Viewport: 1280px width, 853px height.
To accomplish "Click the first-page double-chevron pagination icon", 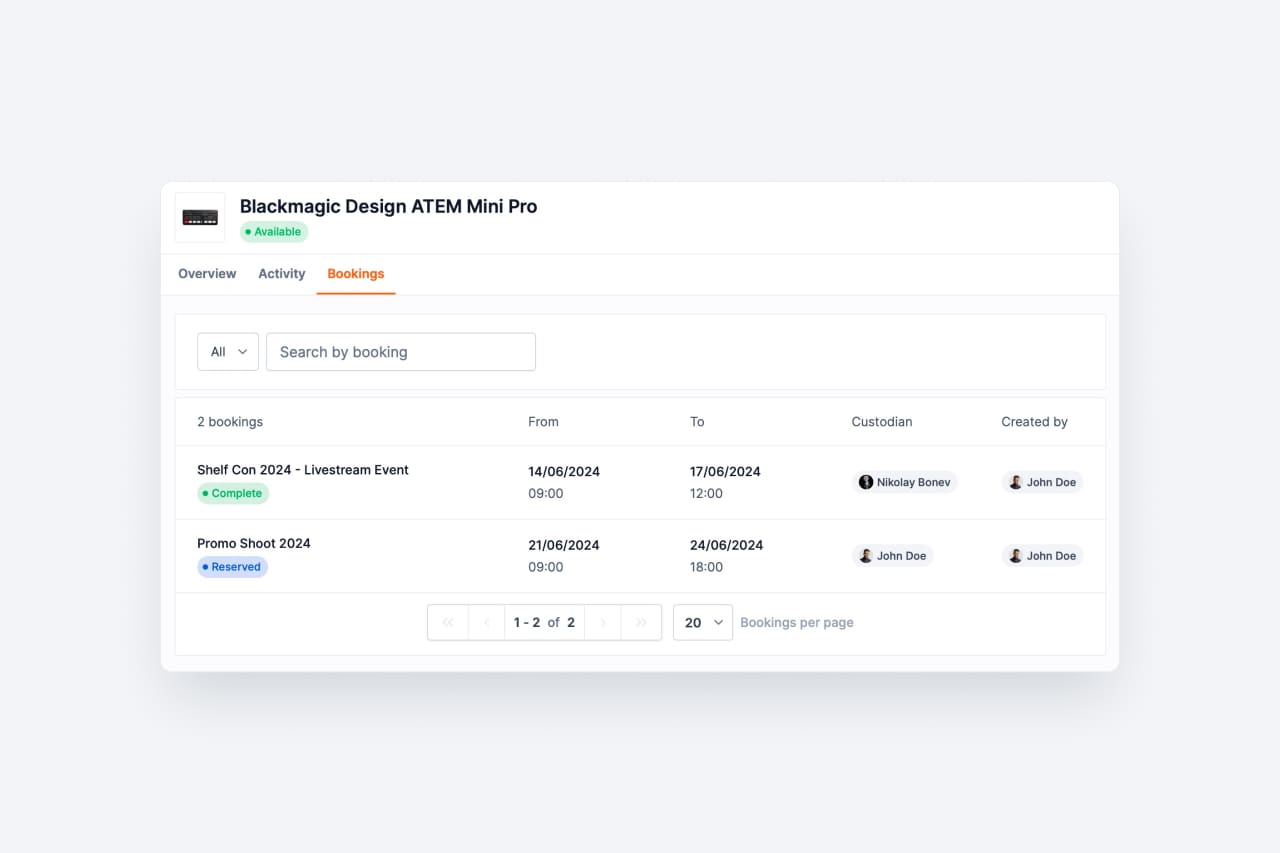I will pyautogui.click(x=447, y=622).
